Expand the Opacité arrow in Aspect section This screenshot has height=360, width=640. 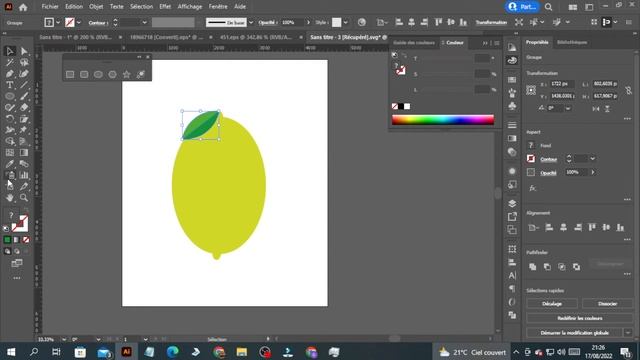click(x=593, y=172)
